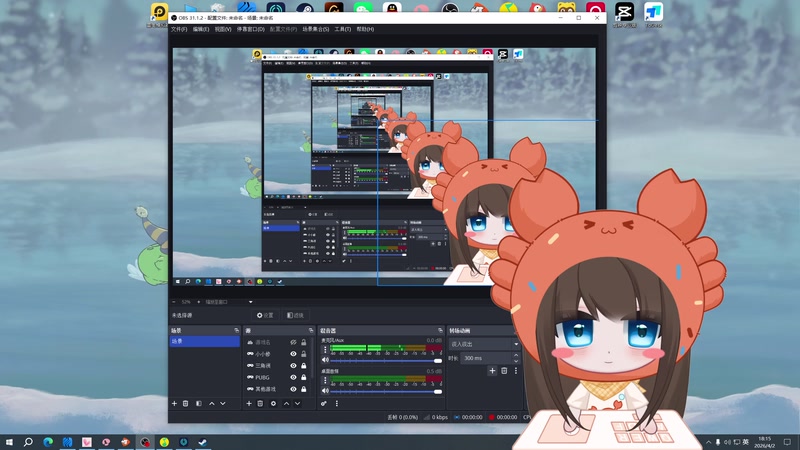The image size is (800, 450).
Task: Zoom in preview with the plus icon
Action: (198, 302)
